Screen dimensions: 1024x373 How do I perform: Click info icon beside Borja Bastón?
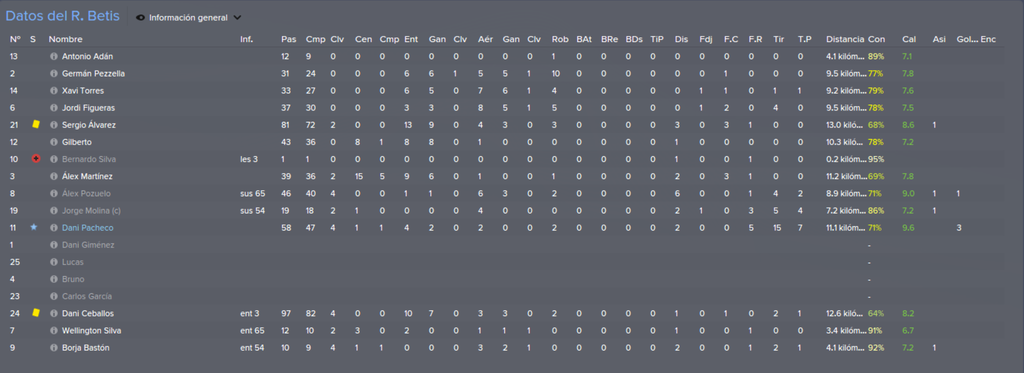[x=54, y=348]
